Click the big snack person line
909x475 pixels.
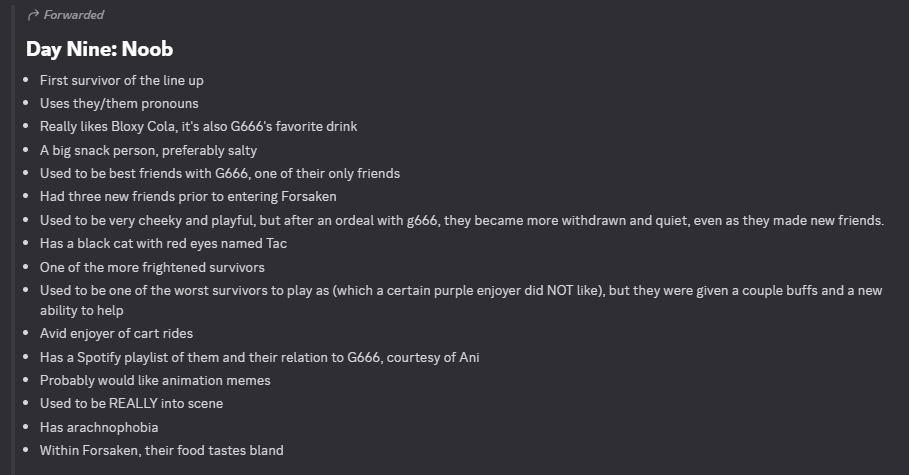pyautogui.click(x=148, y=151)
